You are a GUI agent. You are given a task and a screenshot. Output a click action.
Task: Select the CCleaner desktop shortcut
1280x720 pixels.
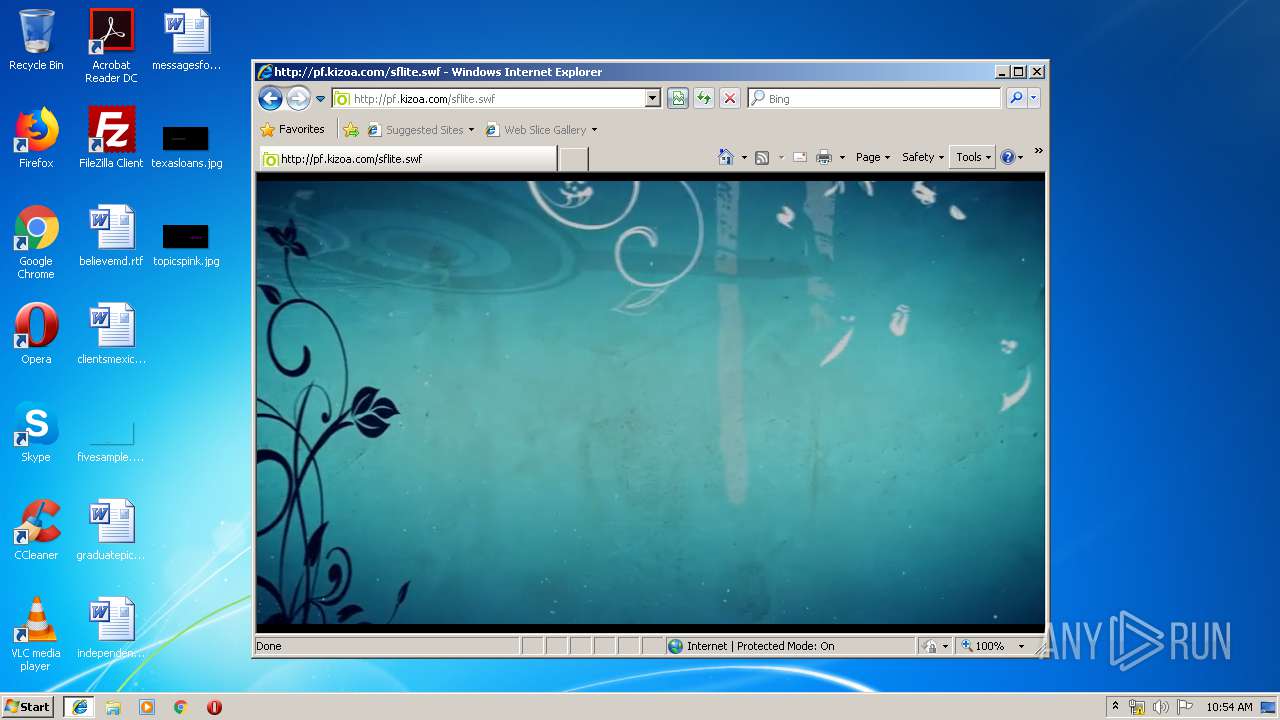pos(36,530)
